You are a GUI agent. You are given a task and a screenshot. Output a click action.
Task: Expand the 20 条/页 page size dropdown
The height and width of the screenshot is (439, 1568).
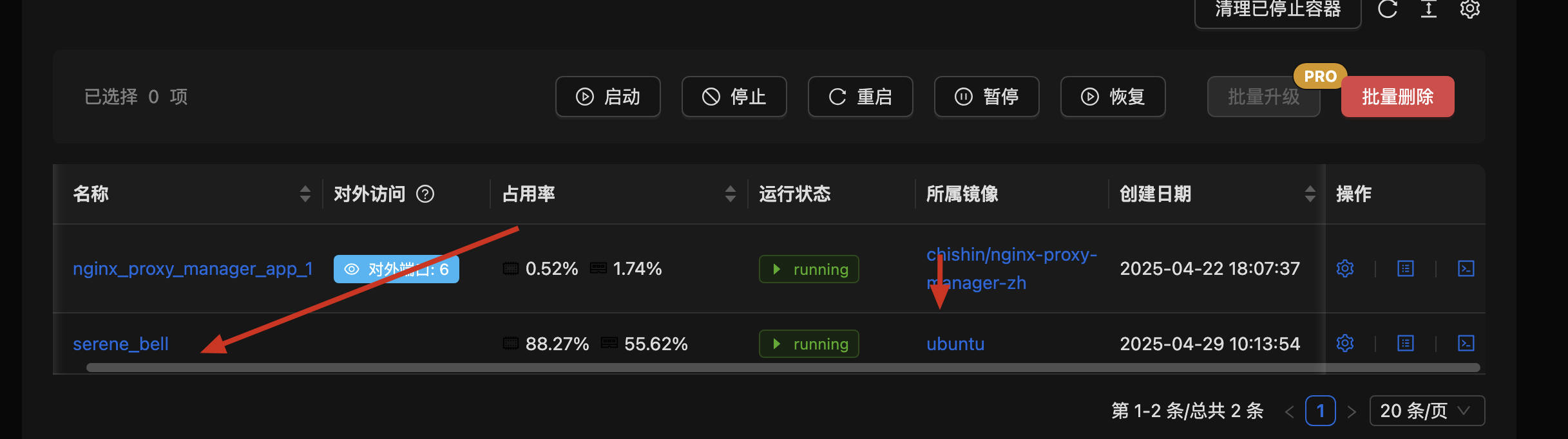1427,411
